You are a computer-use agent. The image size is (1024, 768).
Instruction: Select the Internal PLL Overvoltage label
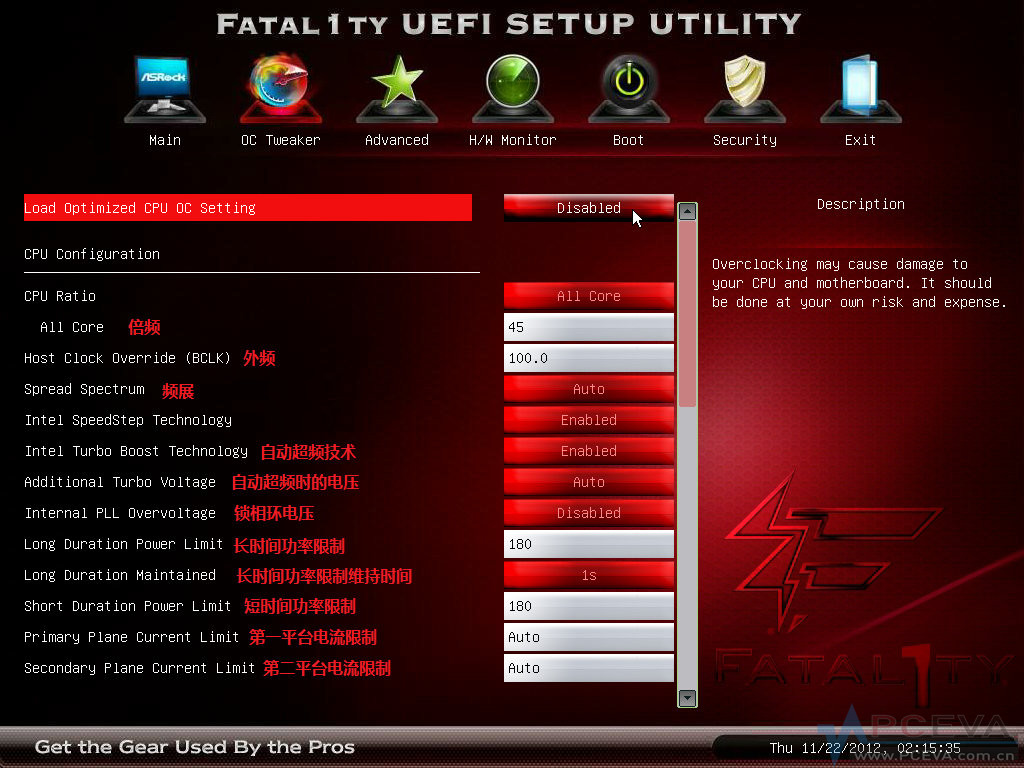(x=120, y=513)
